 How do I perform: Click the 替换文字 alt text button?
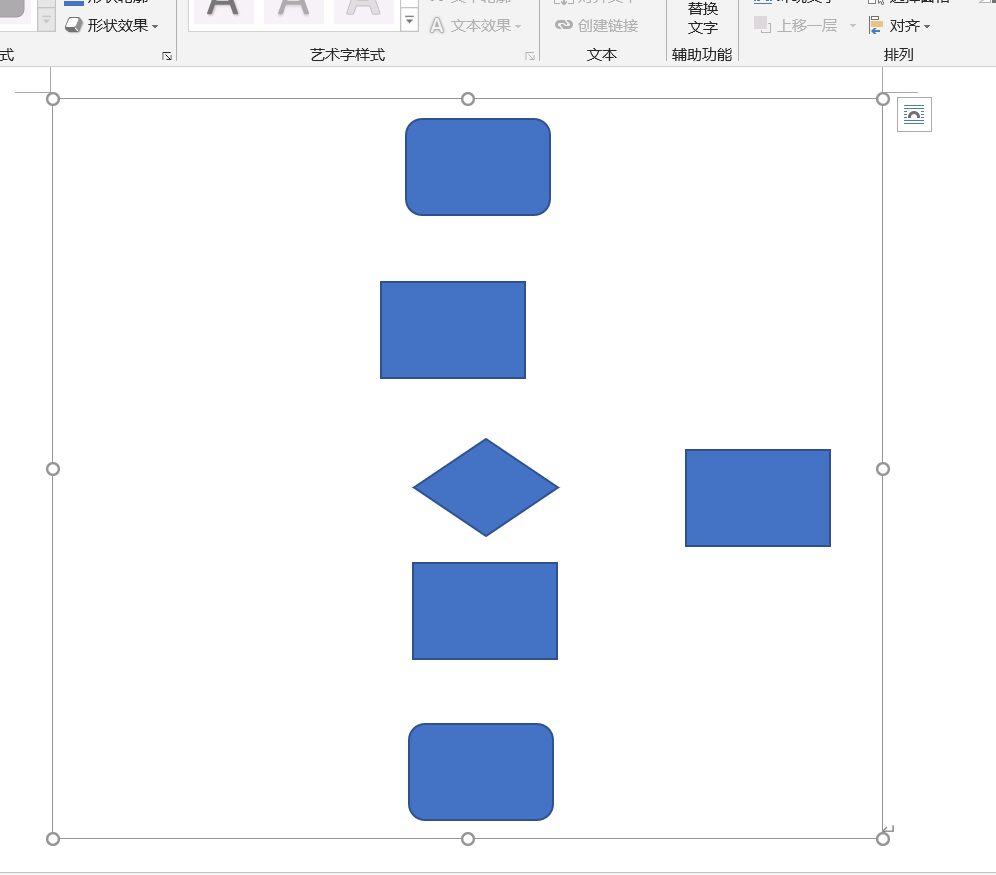click(x=703, y=18)
